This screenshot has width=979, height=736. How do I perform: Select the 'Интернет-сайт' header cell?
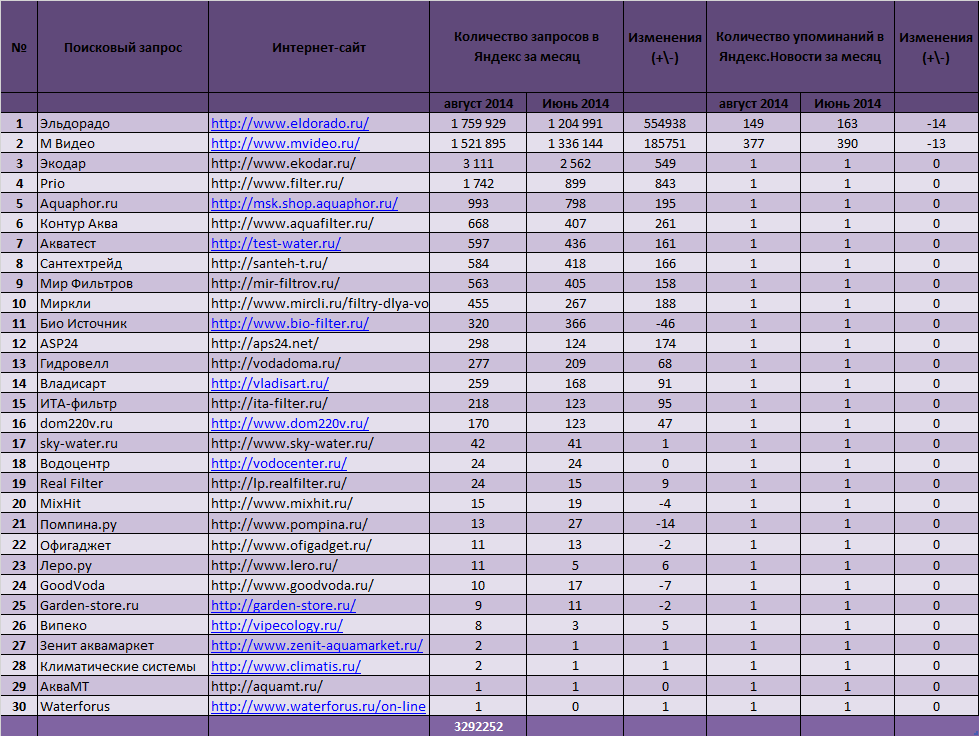[319, 47]
